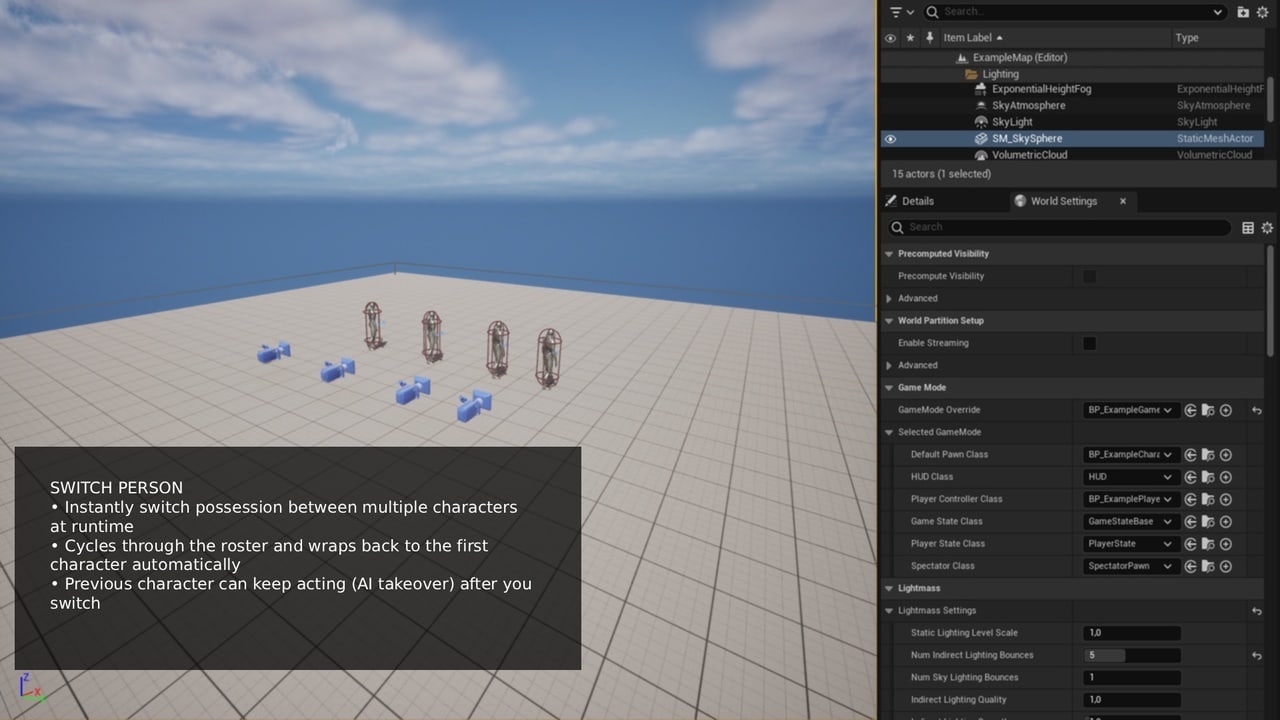This screenshot has width=1280, height=720.
Task: Focus the World Settings search field
Action: tap(1059, 228)
